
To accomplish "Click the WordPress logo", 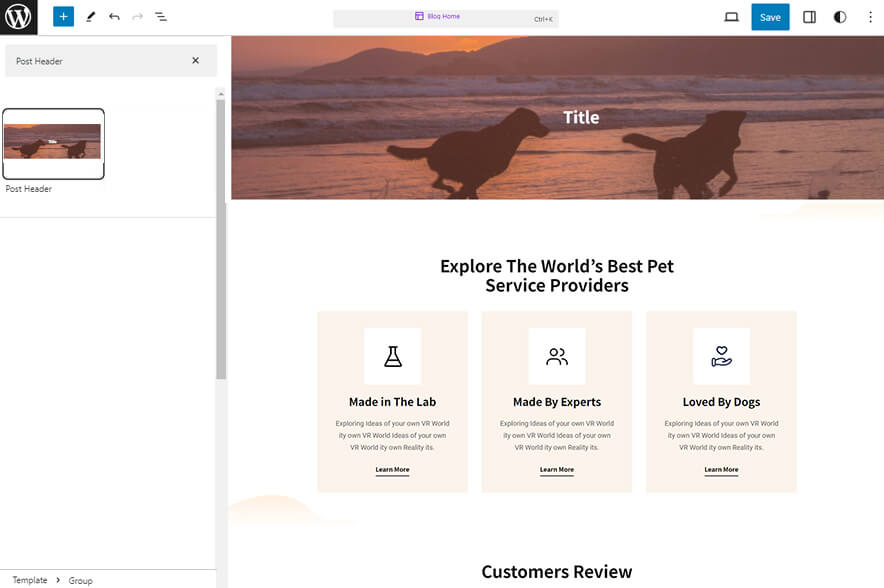I will coord(17,16).
